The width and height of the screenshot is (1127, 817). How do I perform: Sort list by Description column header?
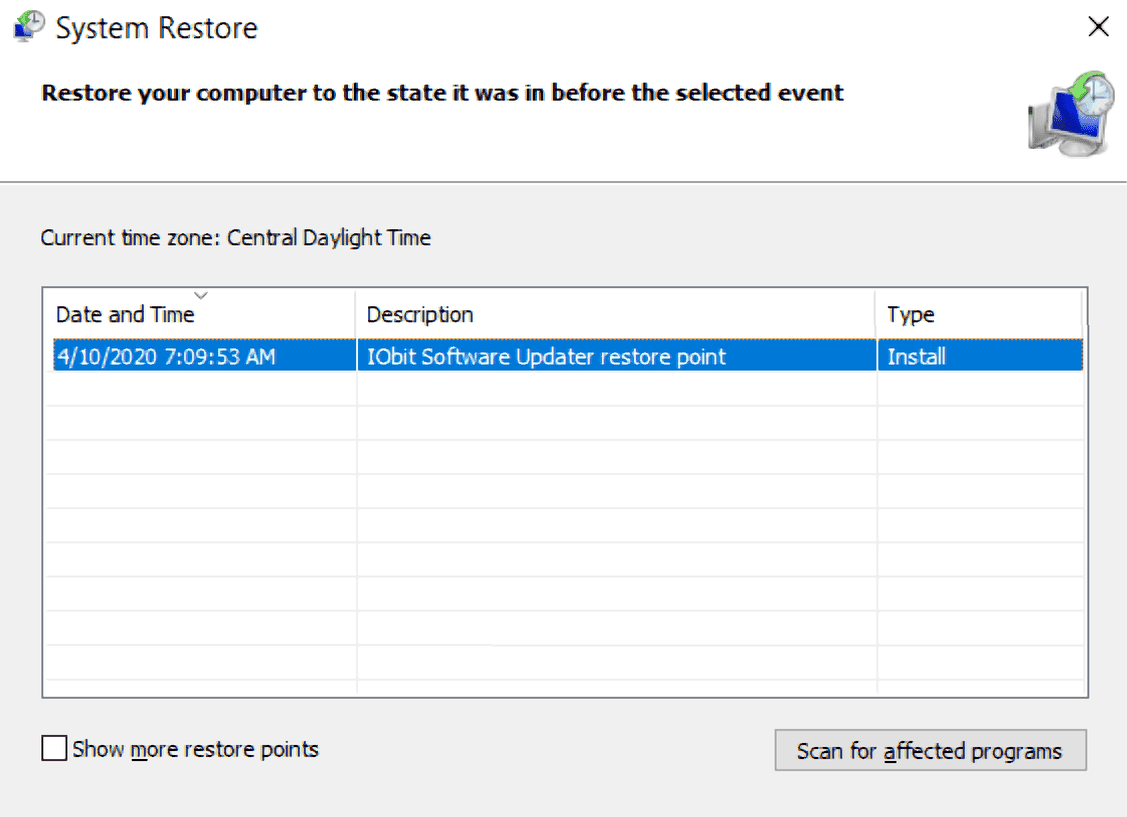pyautogui.click(x=420, y=315)
